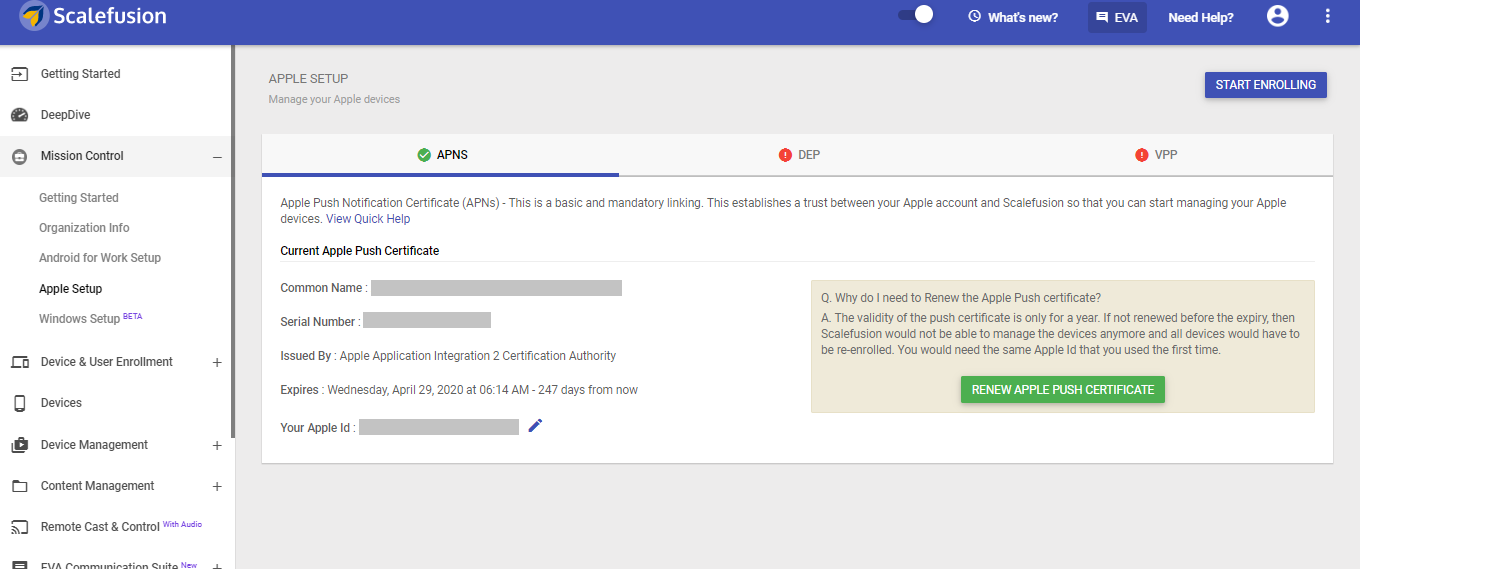Click the Need Help? link
This screenshot has width=1501, height=569.
pos(1201,17)
